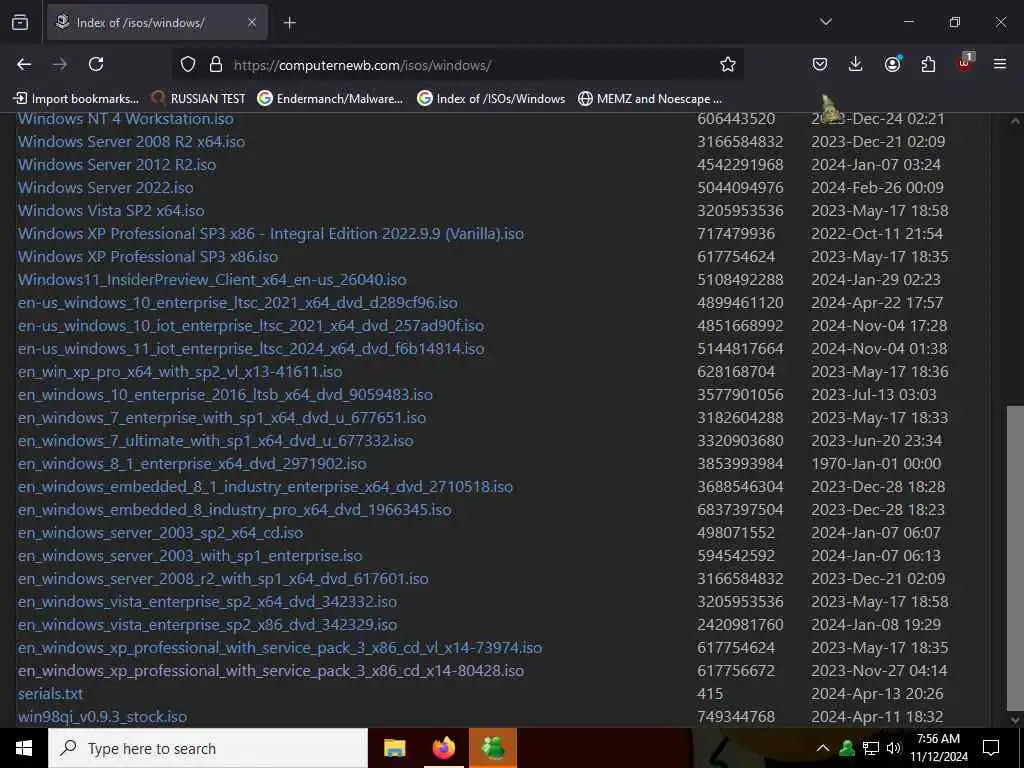1024x768 pixels.
Task: Open the Windows Start menu
Action: [x=24, y=748]
